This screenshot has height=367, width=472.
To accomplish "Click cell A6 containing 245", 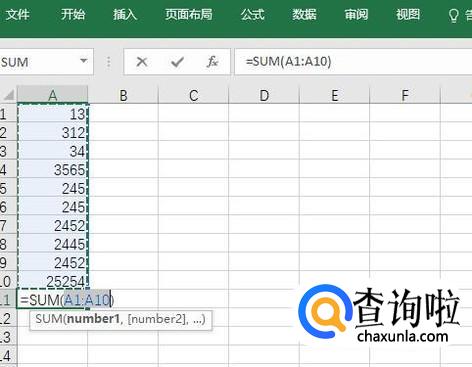I will click(53, 207).
